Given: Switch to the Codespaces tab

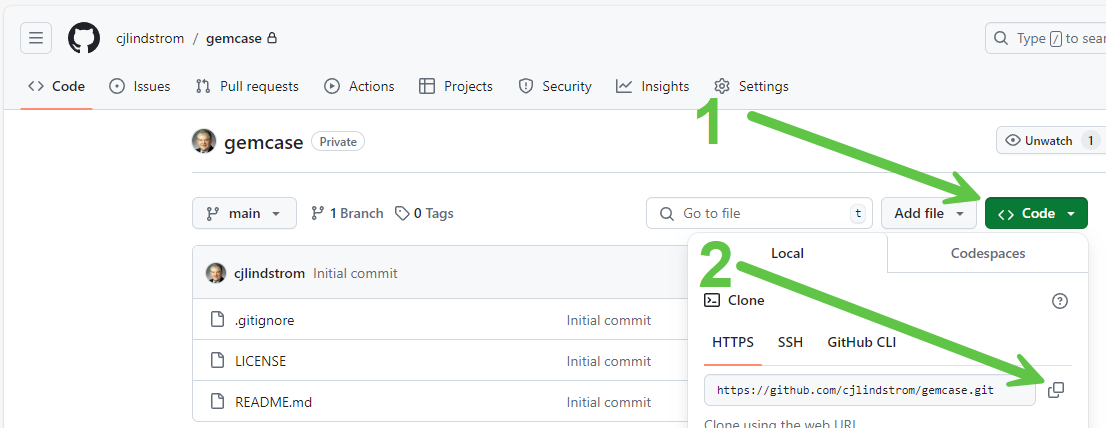Looking at the screenshot, I should [x=988, y=253].
